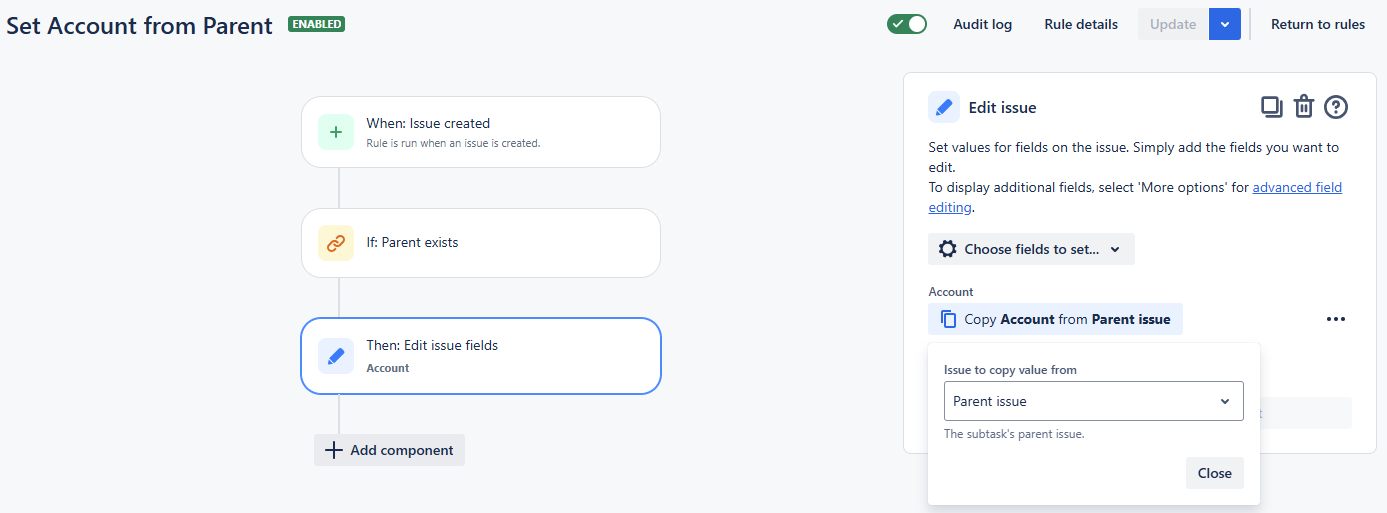This screenshot has width=1387, height=513.
Task: Expand Choose fields to set dropdown
Action: pos(1031,249)
